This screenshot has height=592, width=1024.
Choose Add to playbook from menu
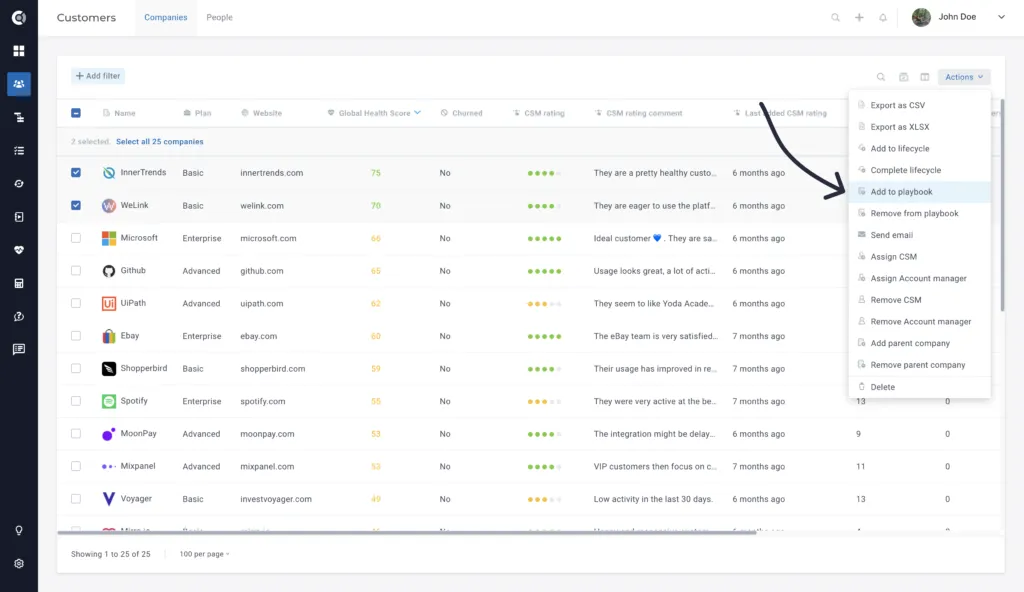tap(920, 192)
